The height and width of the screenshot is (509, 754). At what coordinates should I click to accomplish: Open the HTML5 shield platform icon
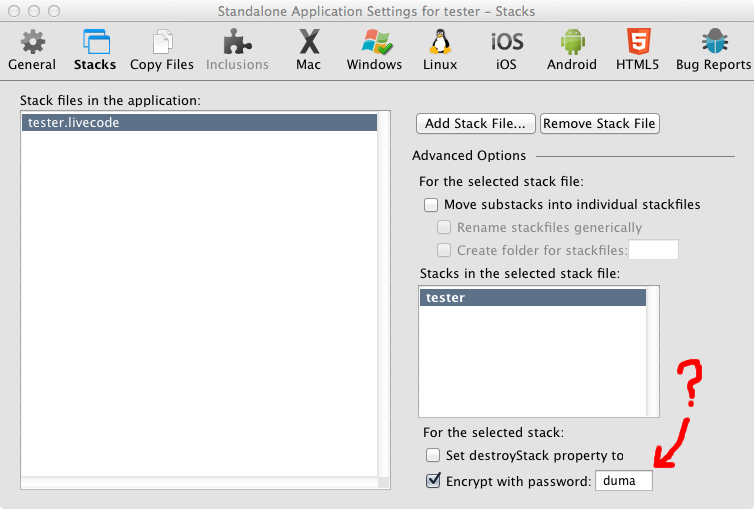tap(639, 42)
